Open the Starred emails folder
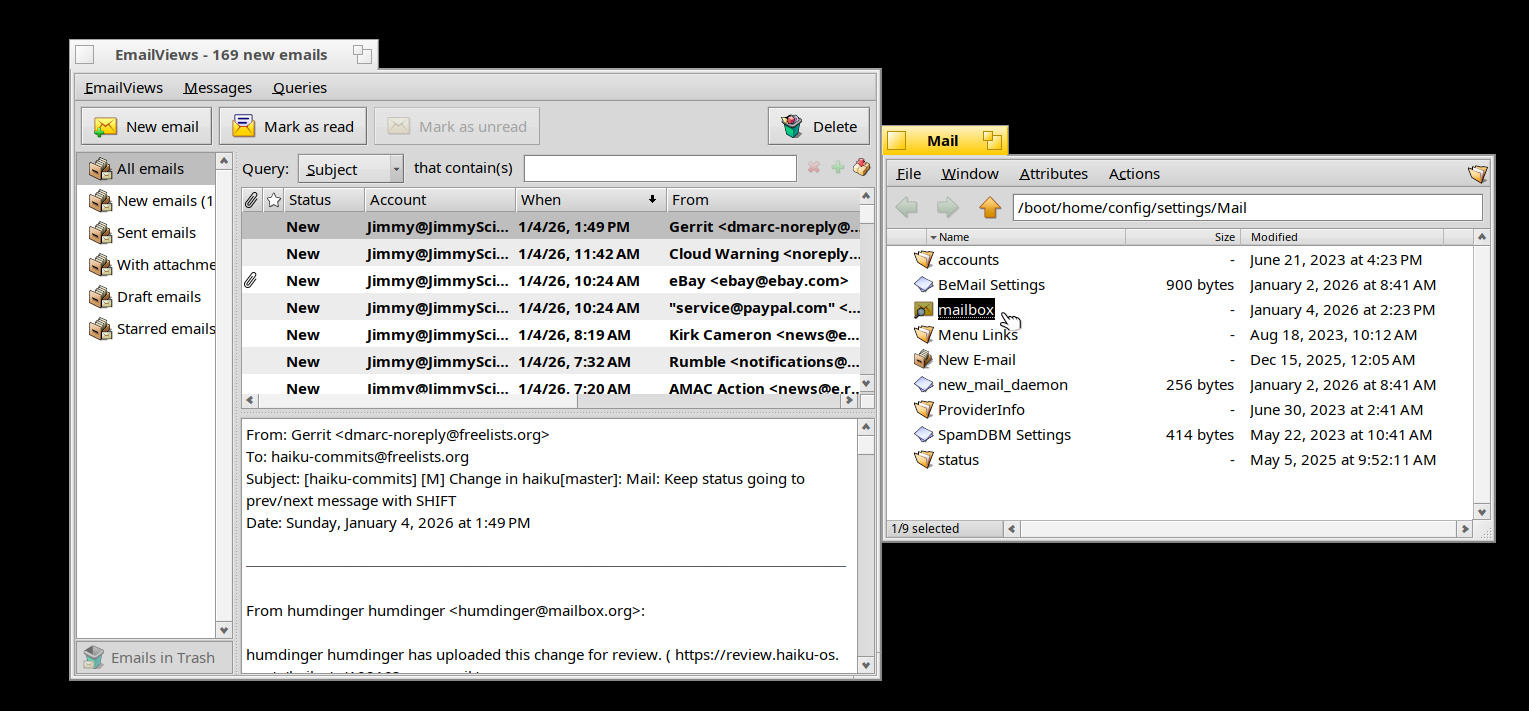The width and height of the screenshot is (1529, 711). (164, 329)
